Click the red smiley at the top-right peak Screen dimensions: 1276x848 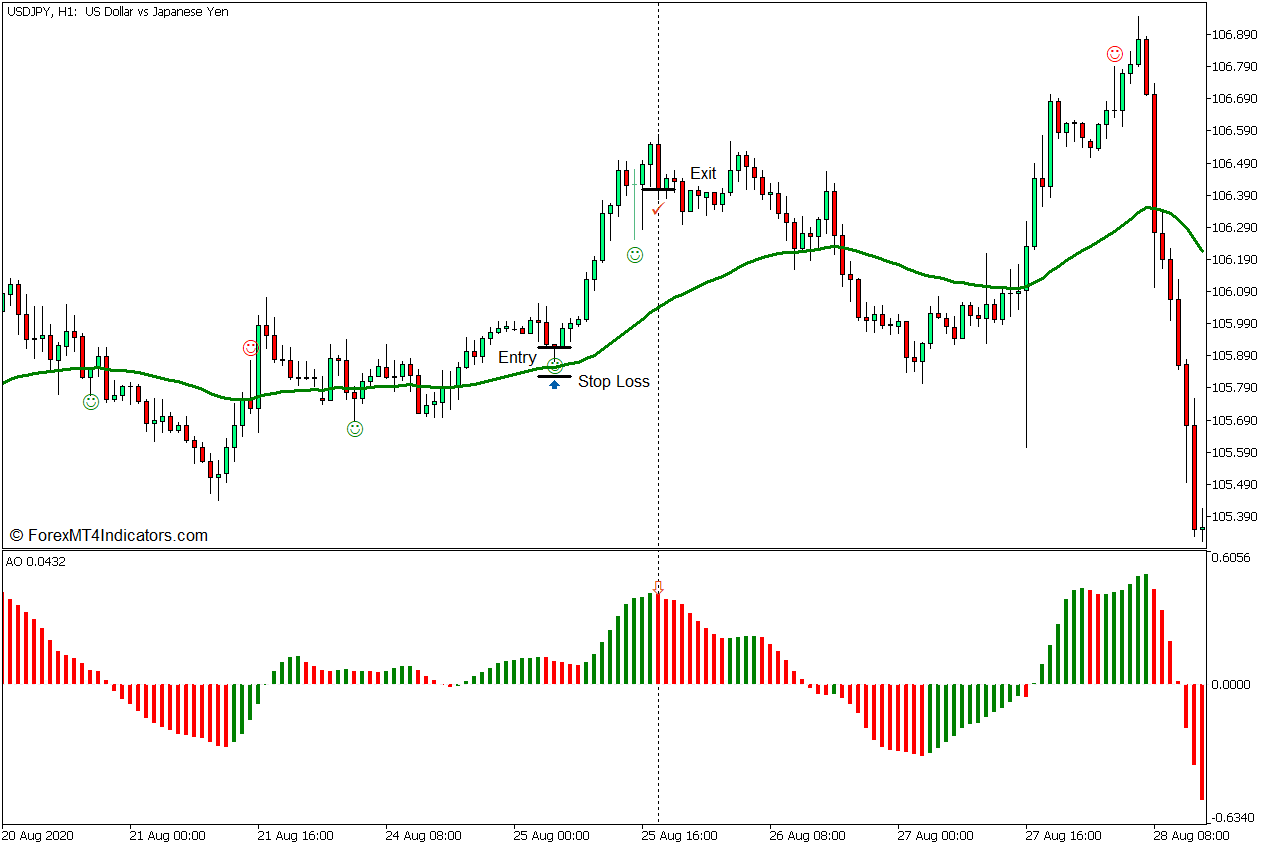(x=1115, y=54)
